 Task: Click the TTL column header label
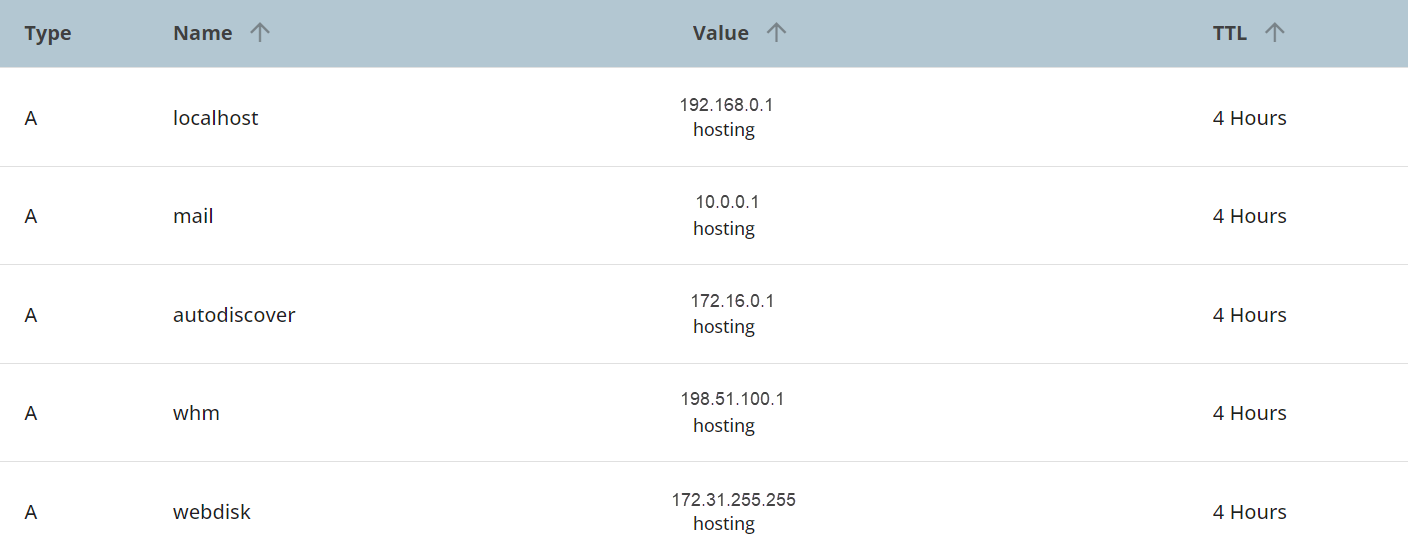(1229, 33)
